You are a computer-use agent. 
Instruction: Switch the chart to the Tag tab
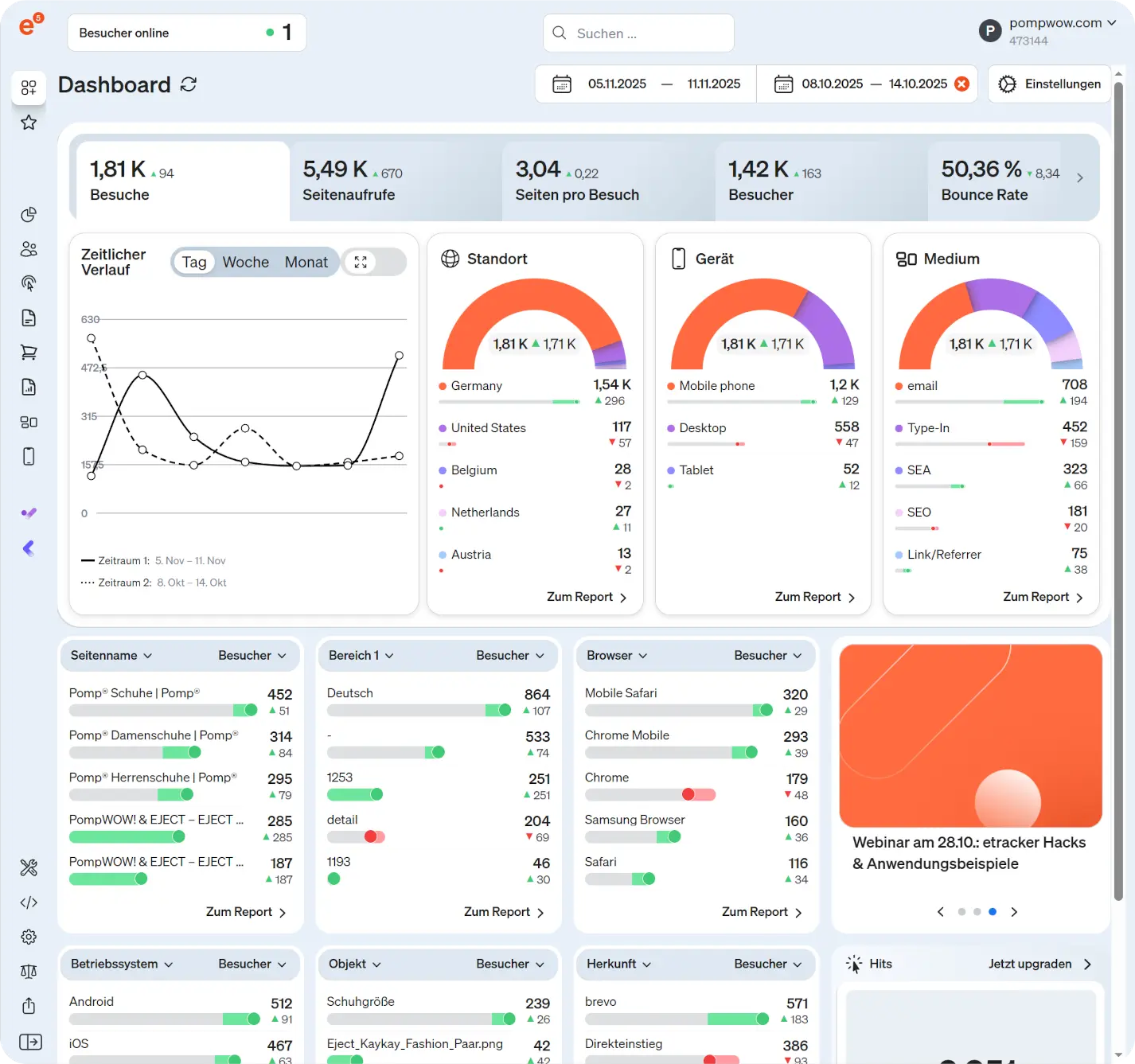(x=193, y=262)
